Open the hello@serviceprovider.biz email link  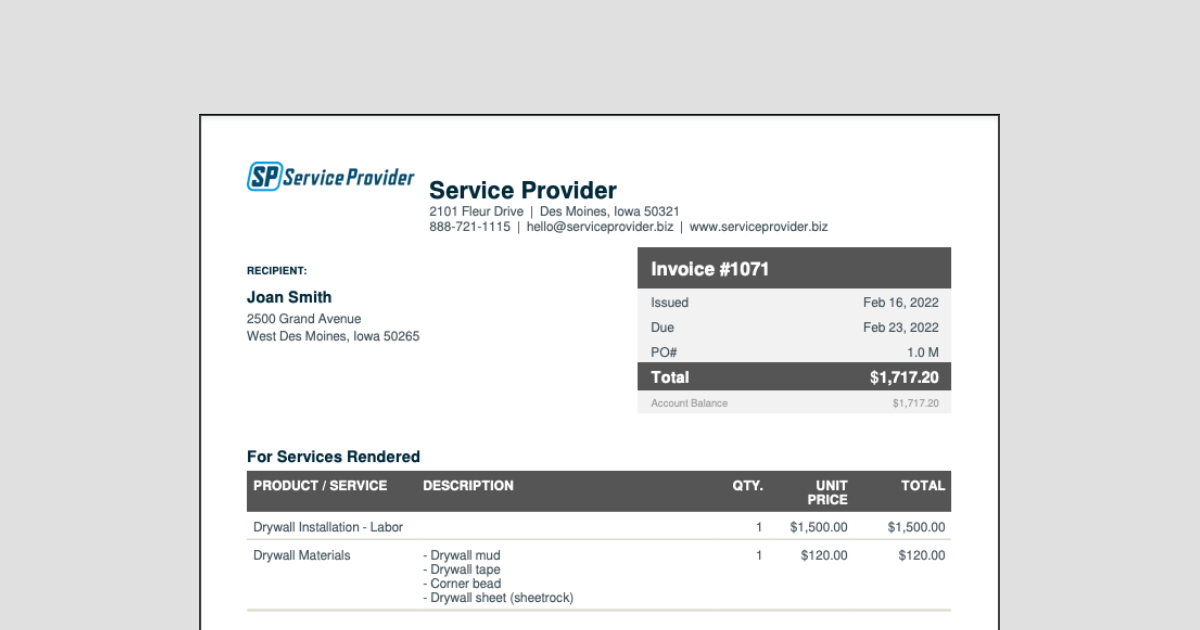[600, 227]
